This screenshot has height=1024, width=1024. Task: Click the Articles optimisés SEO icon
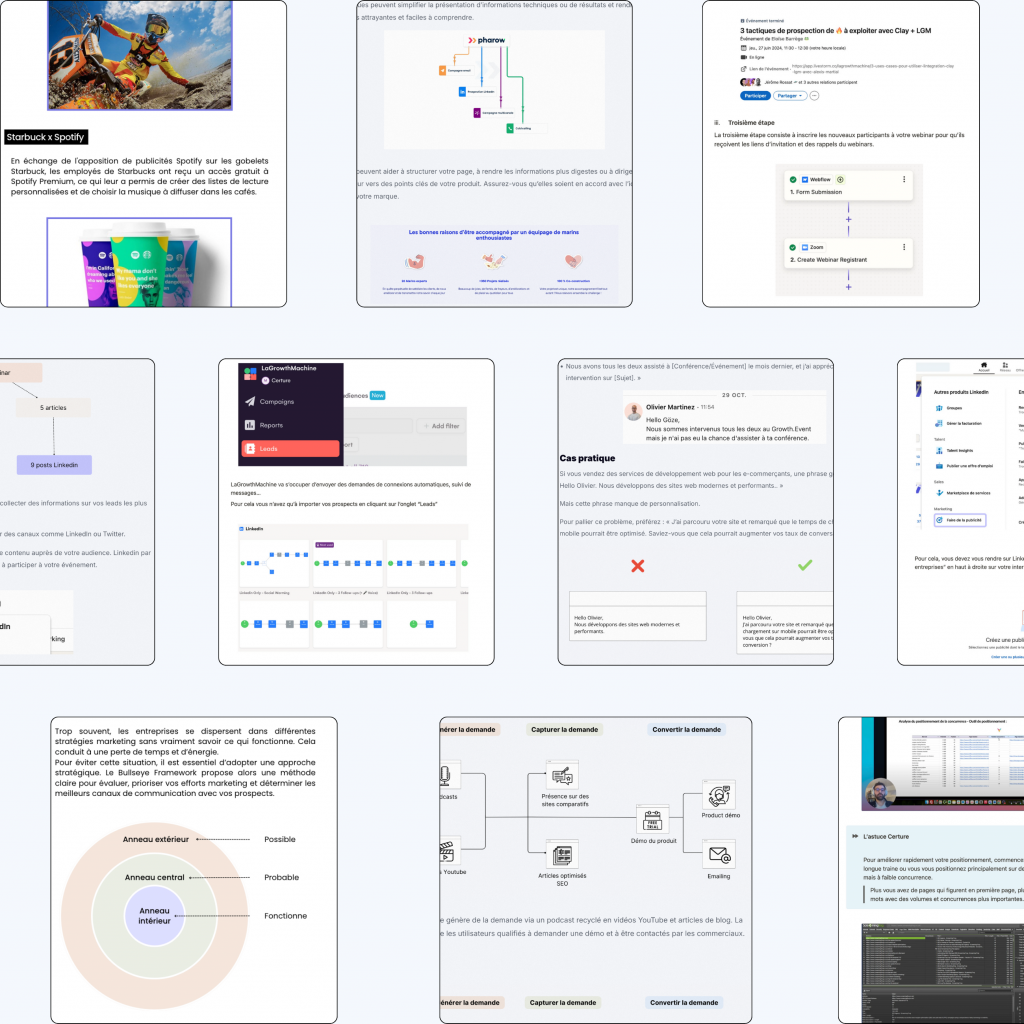[561, 856]
